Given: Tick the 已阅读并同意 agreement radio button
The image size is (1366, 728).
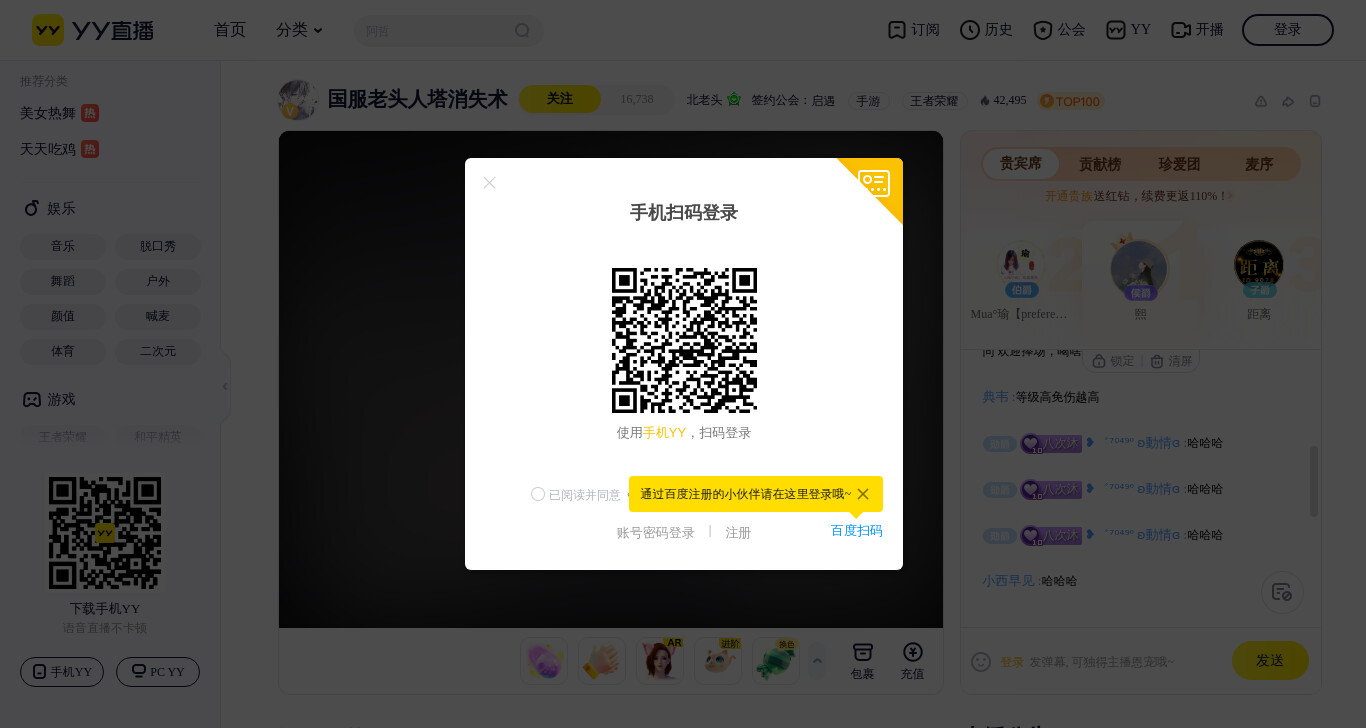Looking at the screenshot, I should pyautogui.click(x=538, y=494).
